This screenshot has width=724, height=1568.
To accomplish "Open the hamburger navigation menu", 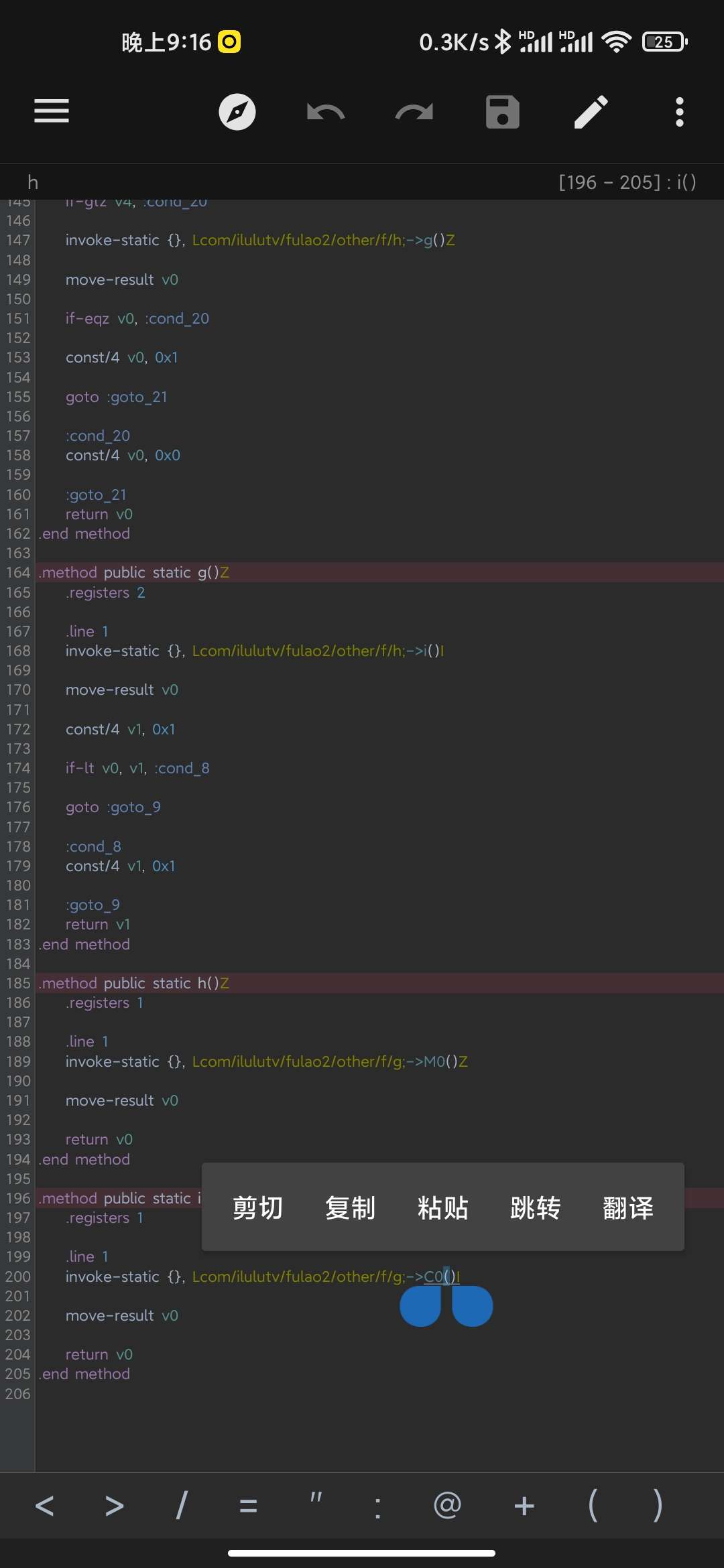I will 52,111.
